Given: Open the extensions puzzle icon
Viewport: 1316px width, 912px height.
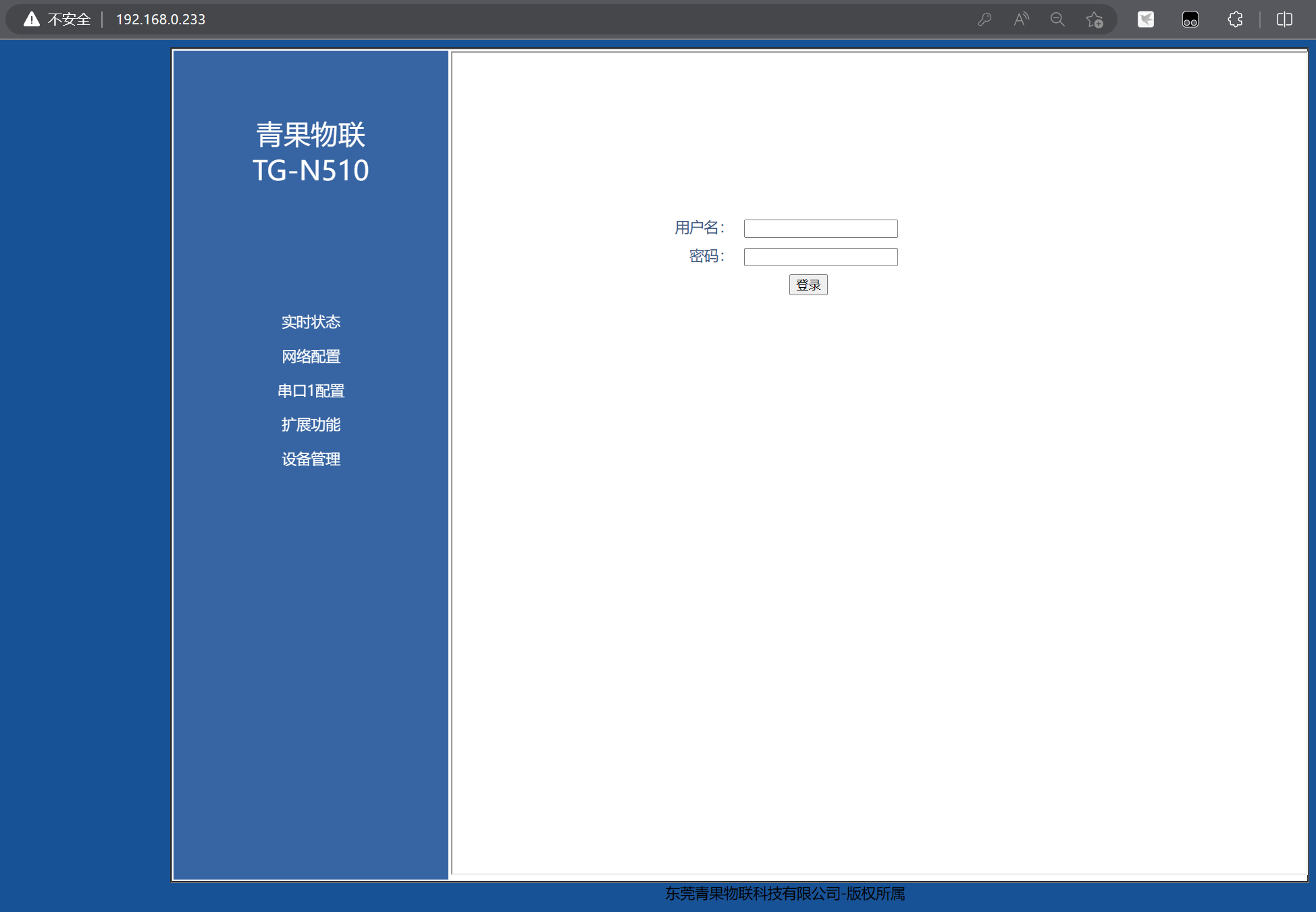Looking at the screenshot, I should [1235, 19].
